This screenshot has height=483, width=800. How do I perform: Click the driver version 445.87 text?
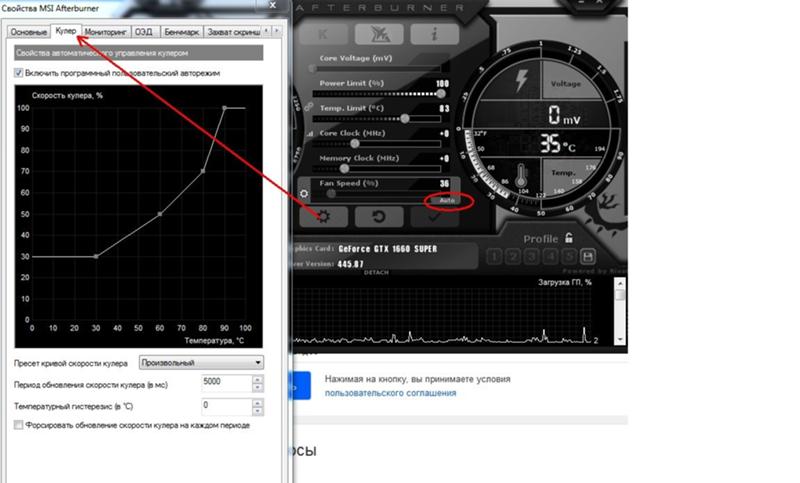pyautogui.click(x=351, y=264)
